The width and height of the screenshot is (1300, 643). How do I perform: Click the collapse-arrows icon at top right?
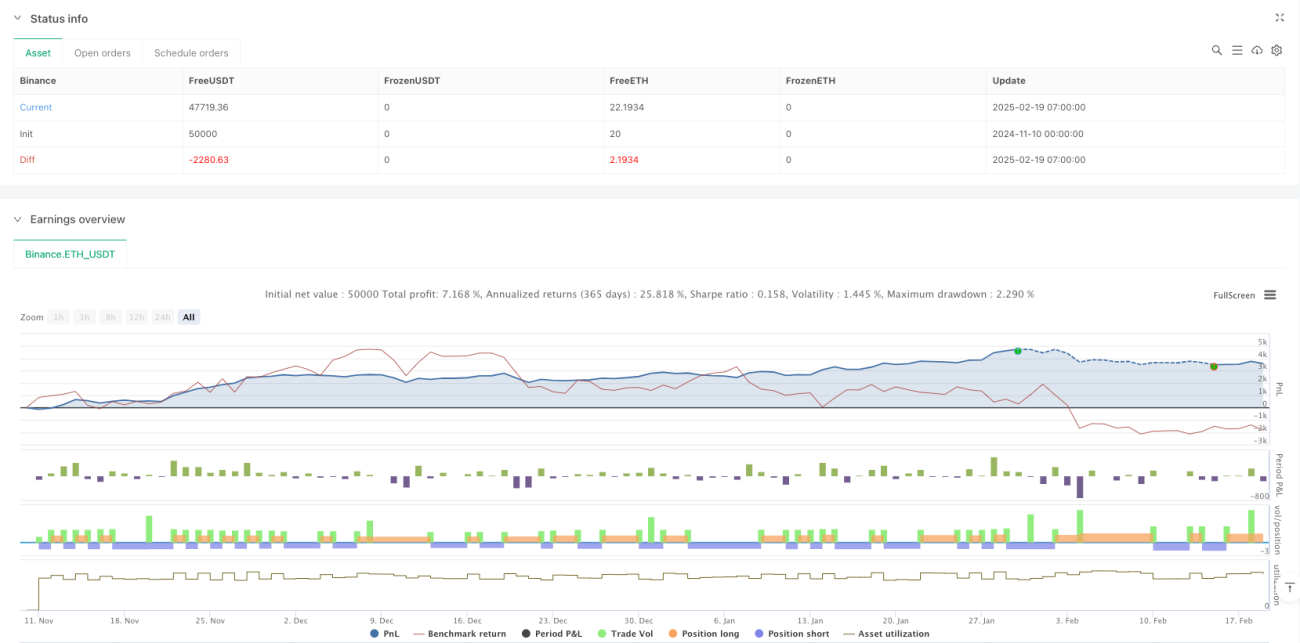click(1279, 18)
